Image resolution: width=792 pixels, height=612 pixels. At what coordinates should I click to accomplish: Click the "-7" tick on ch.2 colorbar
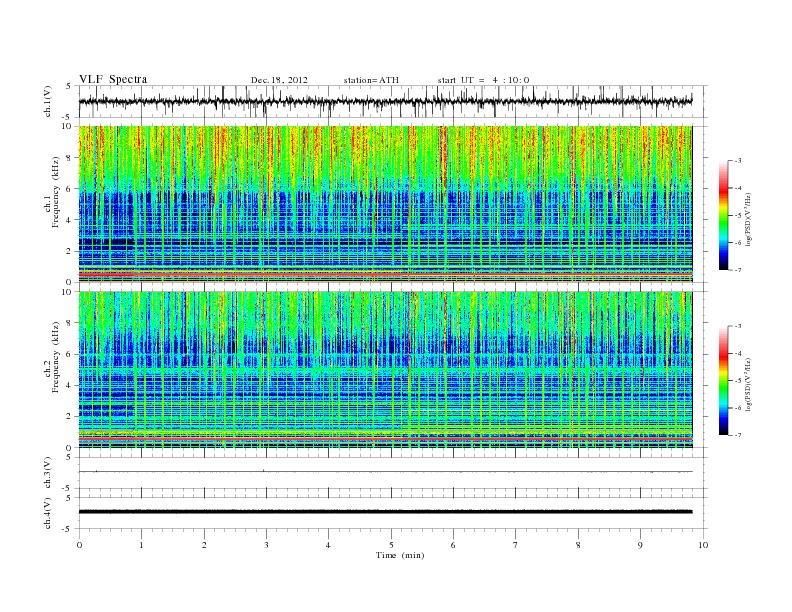click(738, 435)
